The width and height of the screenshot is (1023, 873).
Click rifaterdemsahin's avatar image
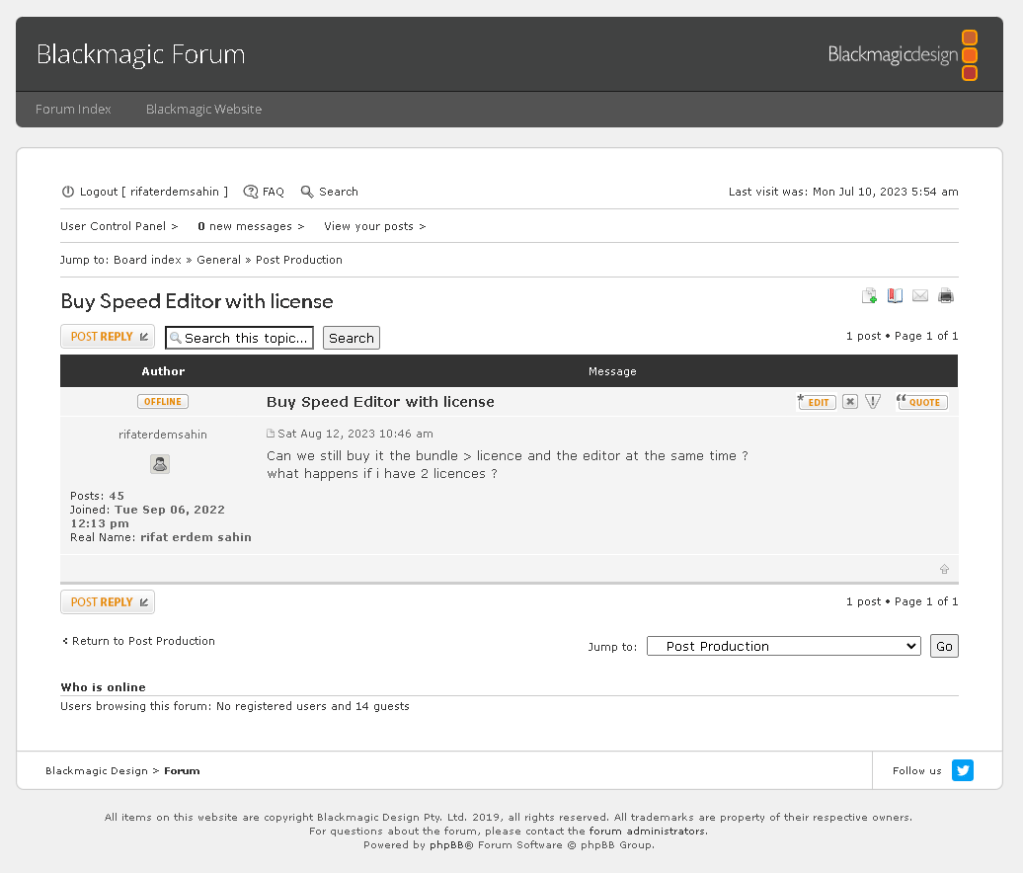pyautogui.click(x=160, y=464)
